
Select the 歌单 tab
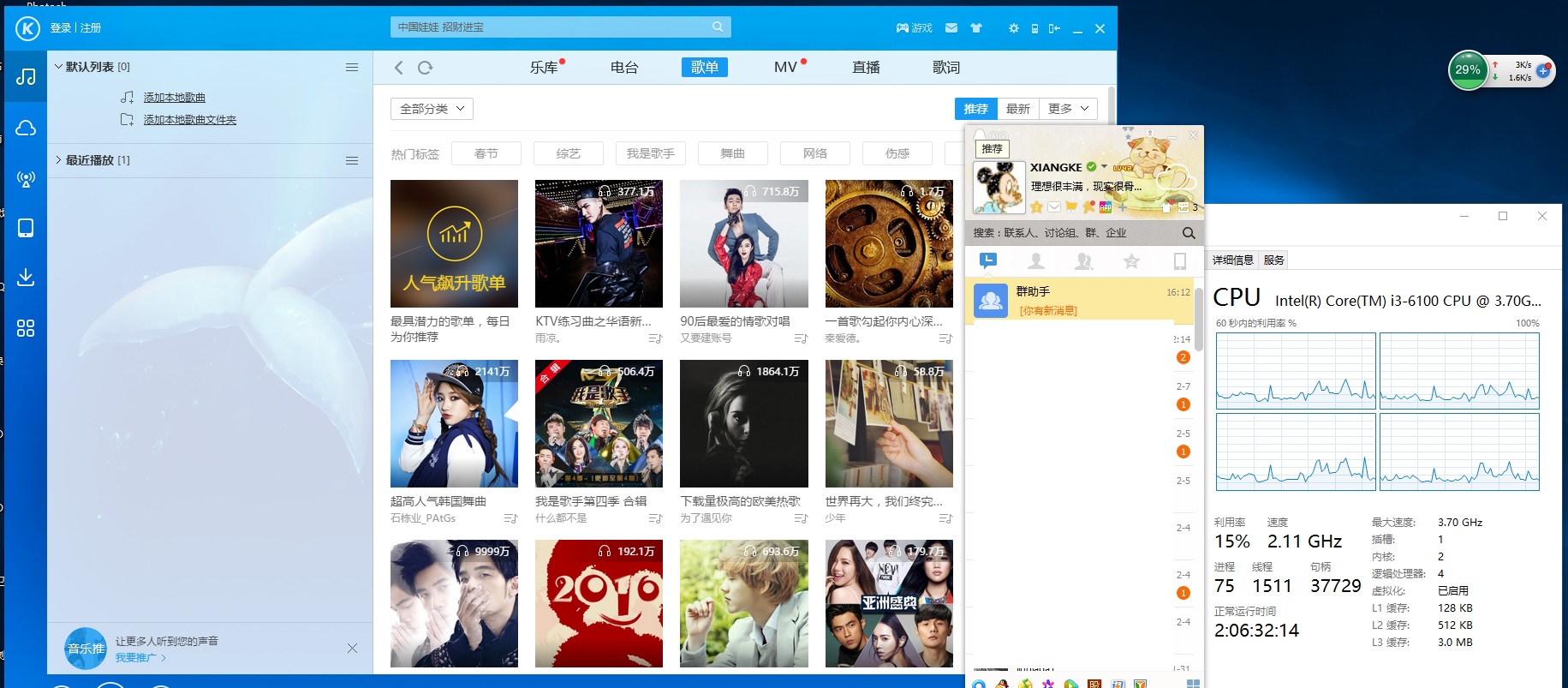pos(705,68)
